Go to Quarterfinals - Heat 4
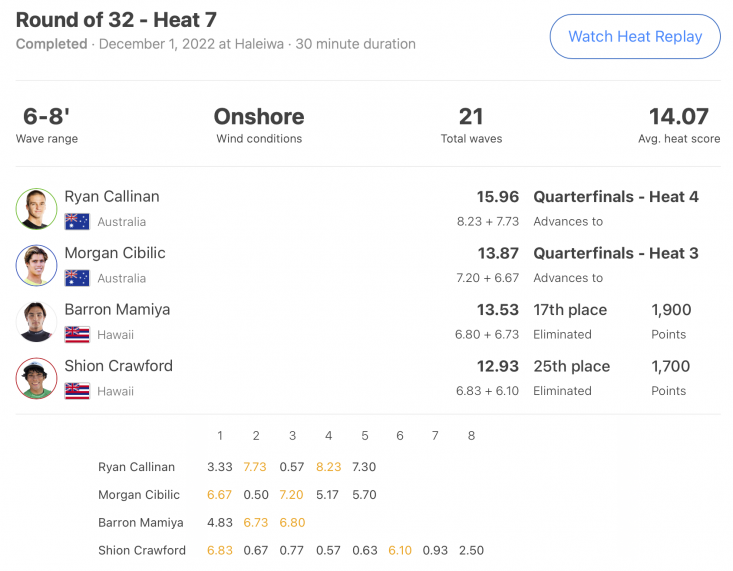The image size is (733, 571). pos(616,197)
